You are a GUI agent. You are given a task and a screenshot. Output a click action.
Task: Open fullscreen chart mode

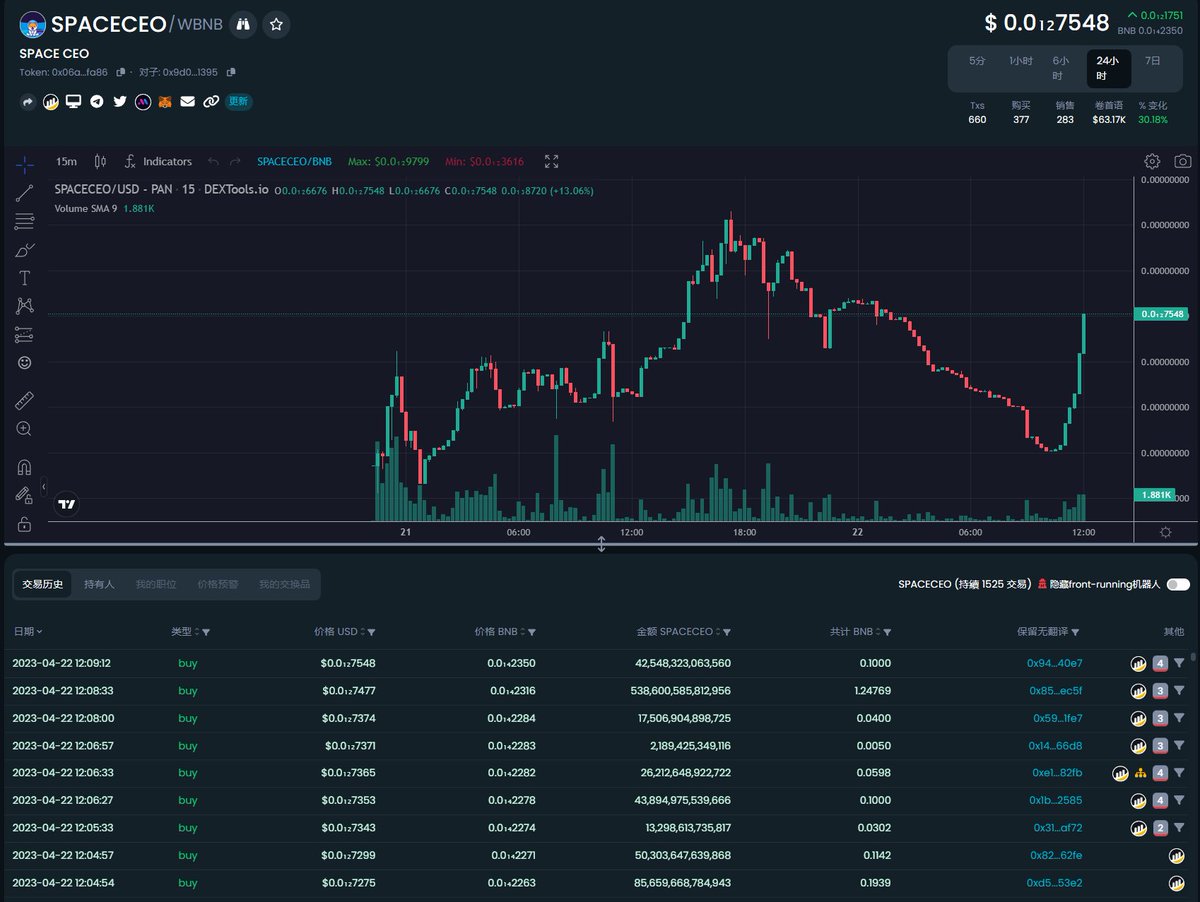click(x=551, y=161)
